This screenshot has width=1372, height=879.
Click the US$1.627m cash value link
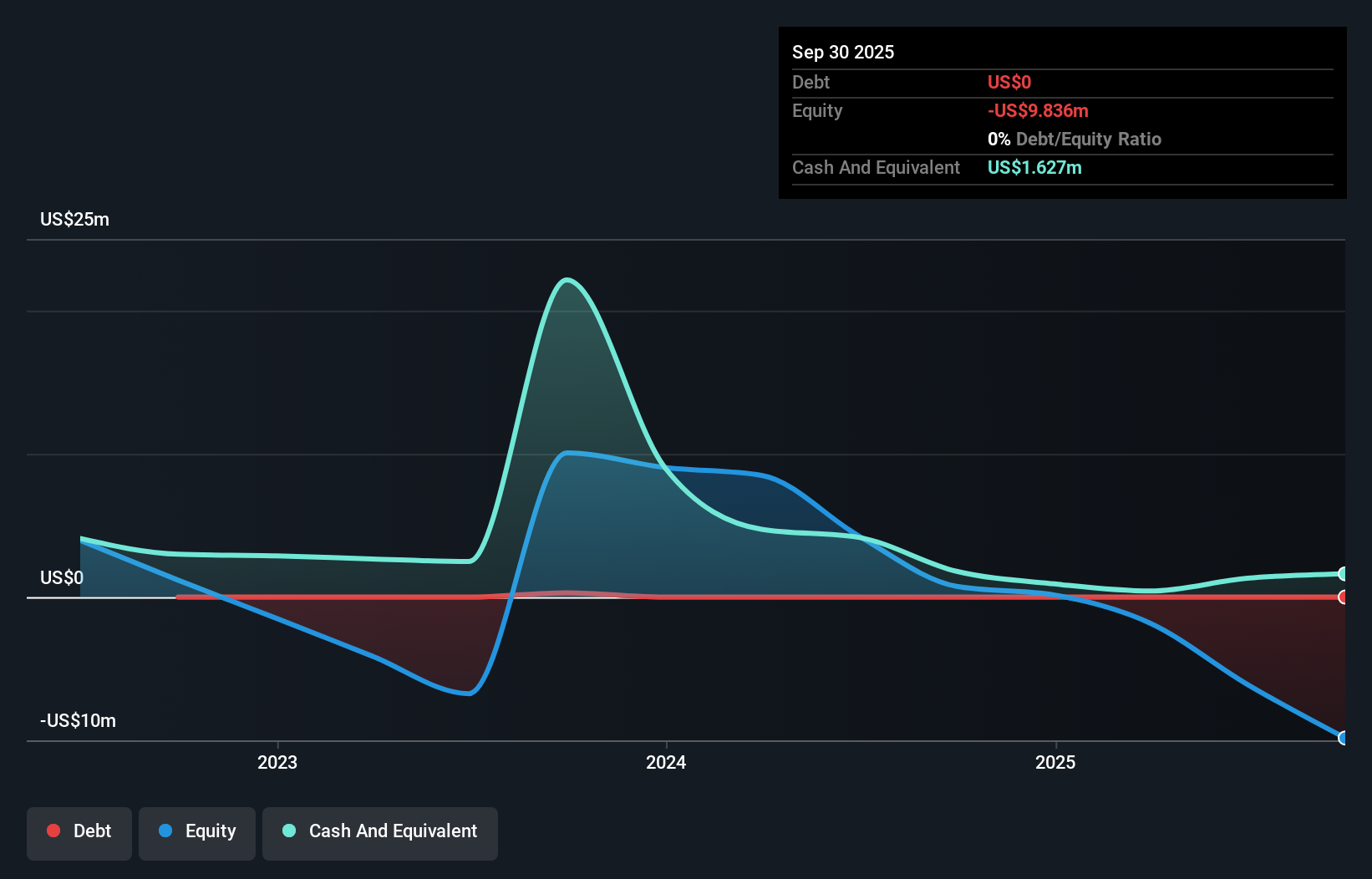1034,167
